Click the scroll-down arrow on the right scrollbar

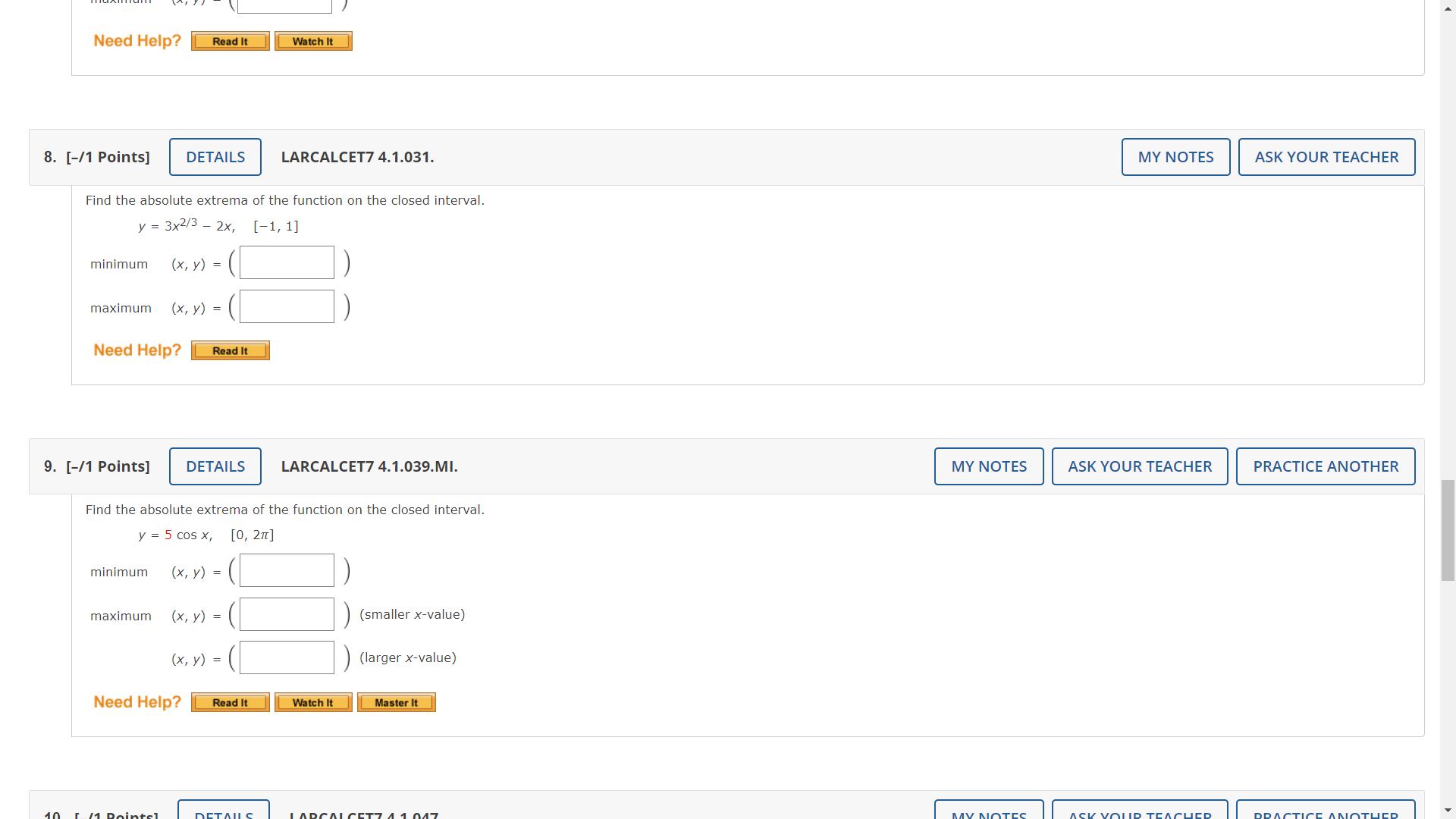click(x=1448, y=811)
